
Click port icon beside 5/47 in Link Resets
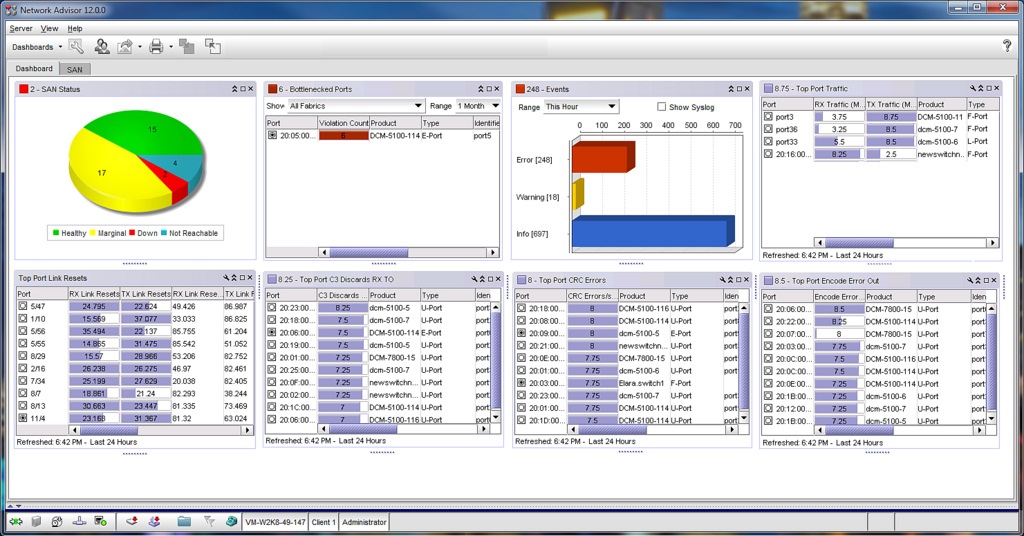pyautogui.click(x=23, y=306)
